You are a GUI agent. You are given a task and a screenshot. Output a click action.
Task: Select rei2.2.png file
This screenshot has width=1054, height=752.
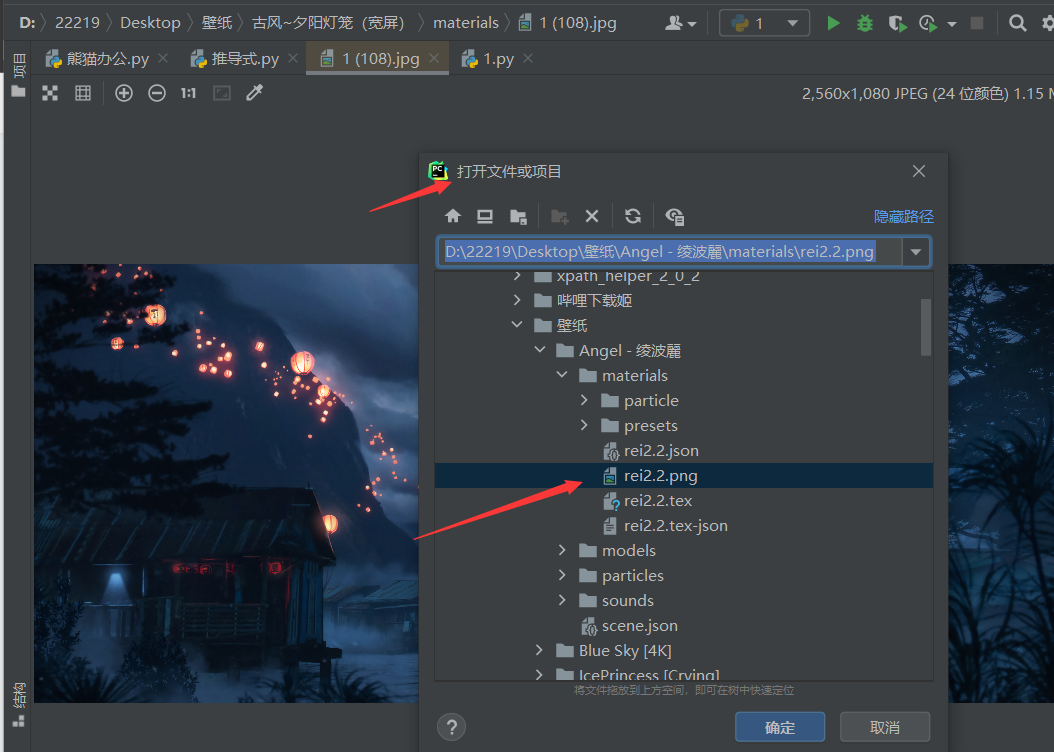click(684, 475)
